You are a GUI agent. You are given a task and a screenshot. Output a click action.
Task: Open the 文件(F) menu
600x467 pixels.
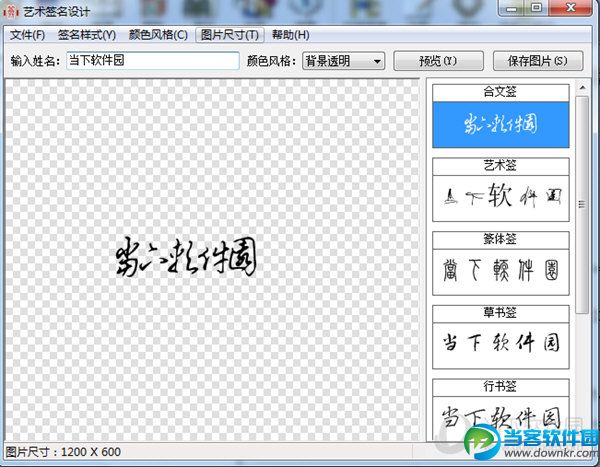click(x=27, y=35)
